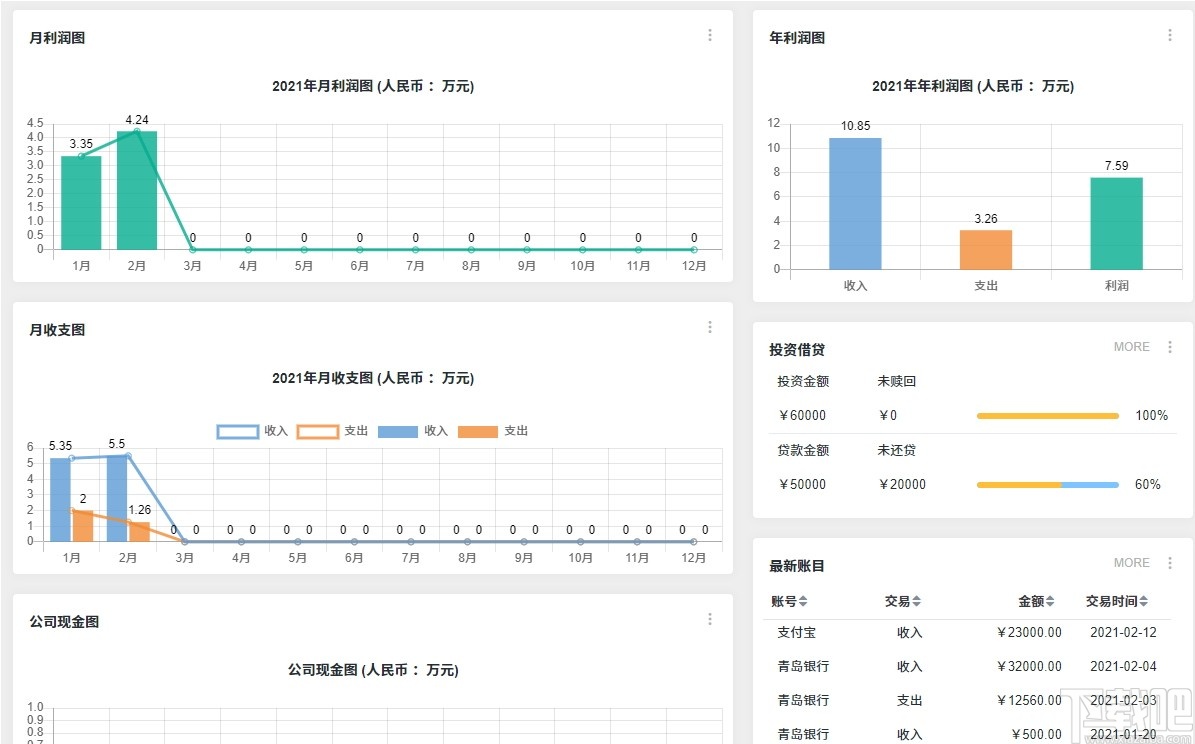
Task: Open MORE in the 投资借贷 panel
Action: click(x=1131, y=347)
